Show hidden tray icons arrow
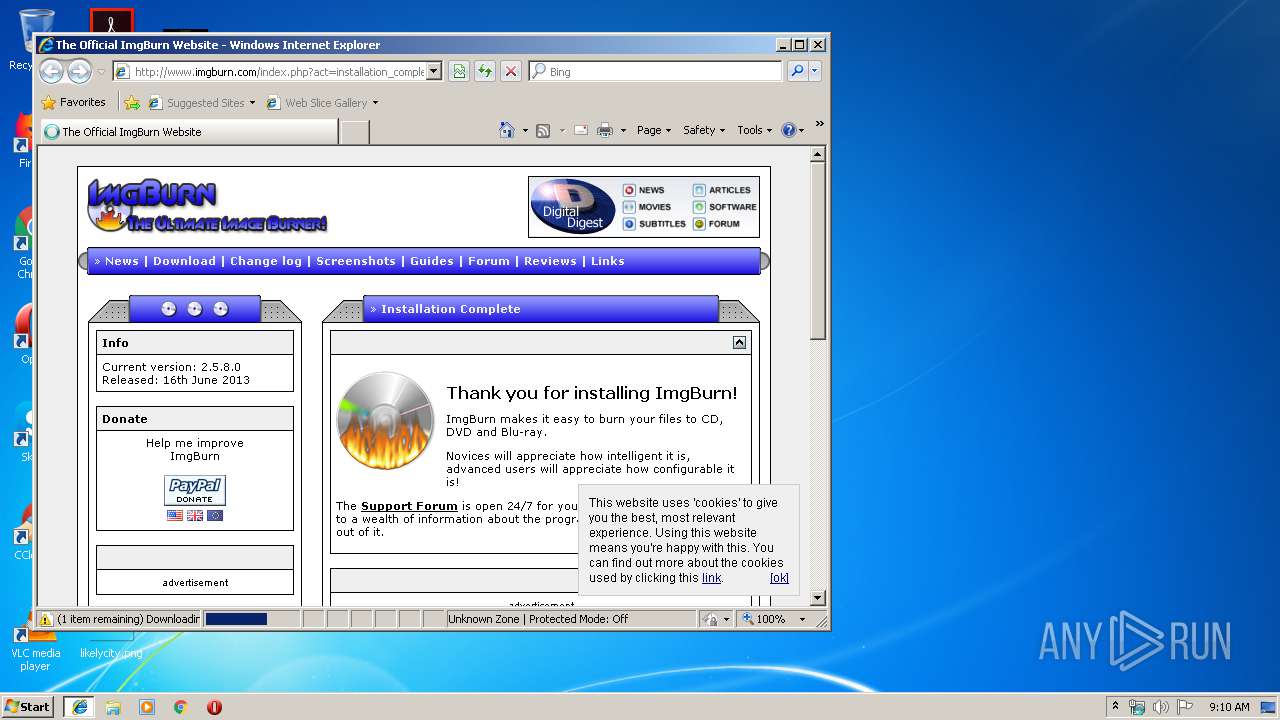The height and width of the screenshot is (720, 1280). pyautogui.click(x=1115, y=707)
